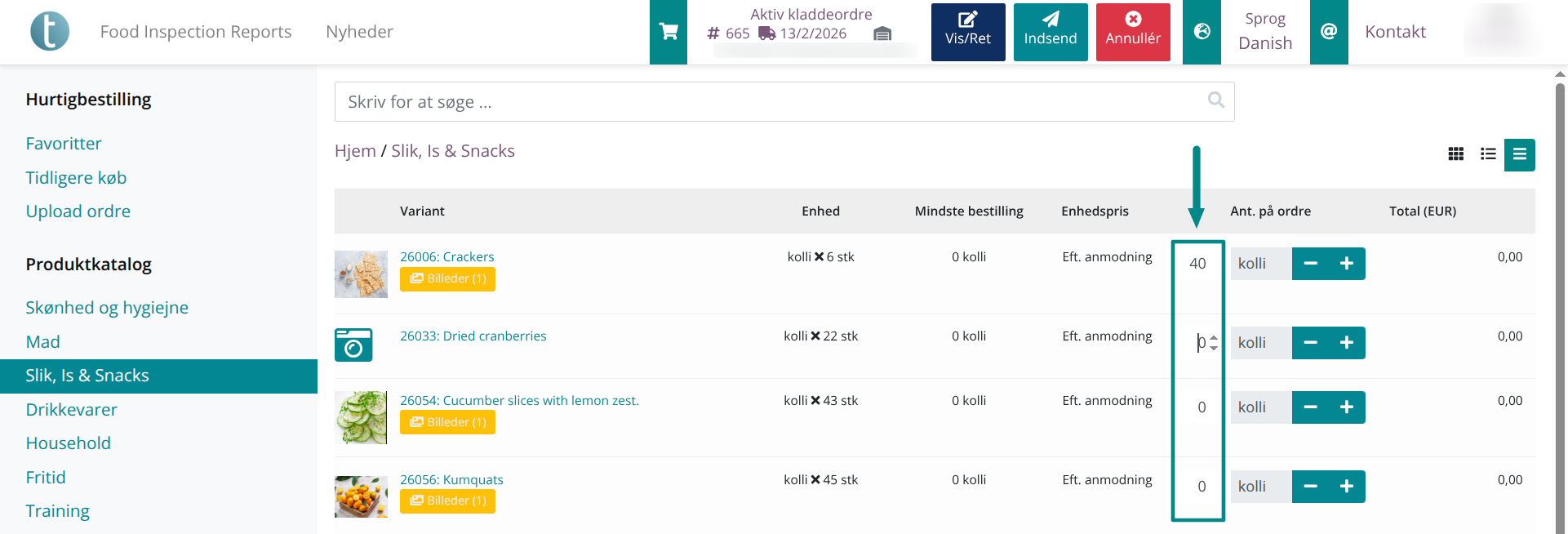
Task: Click the warehouse icon in draft order
Action: pyautogui.click(x=882, y=33)
